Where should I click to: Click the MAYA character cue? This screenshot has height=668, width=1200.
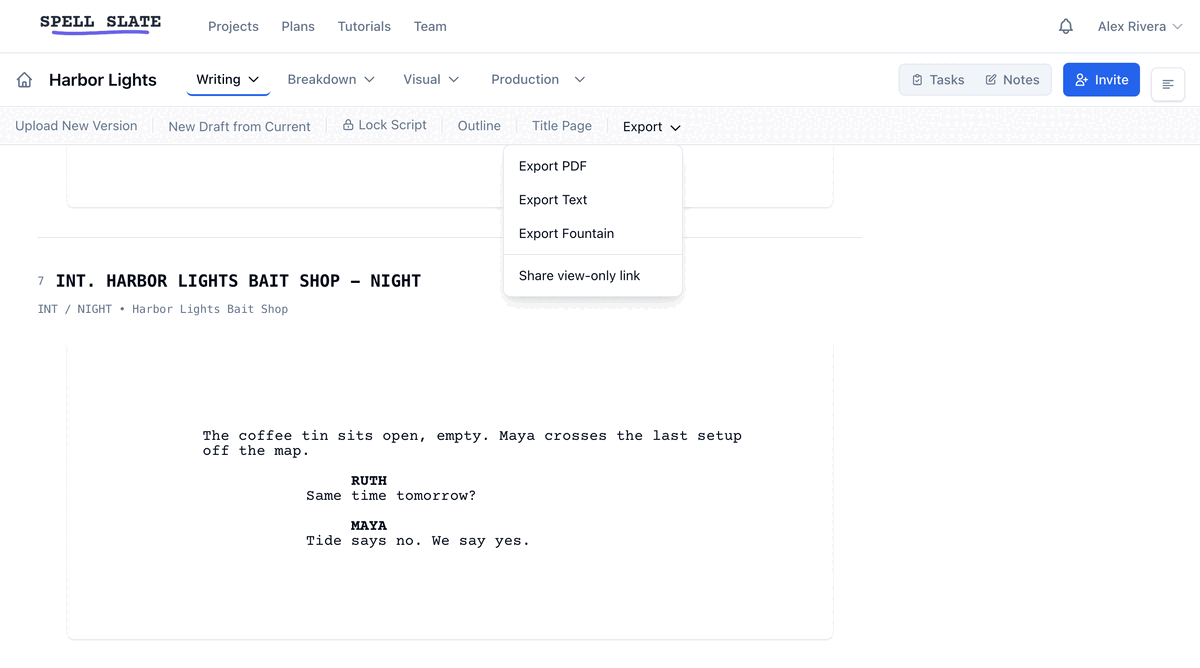point(369,526)
